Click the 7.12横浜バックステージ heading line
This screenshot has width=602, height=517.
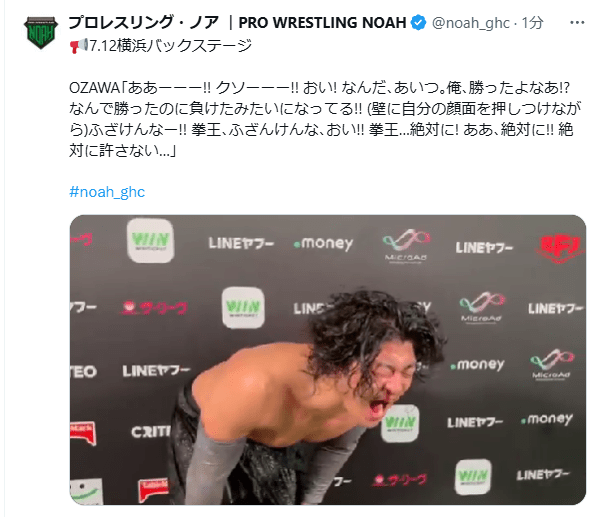pyautogui.click(x=170, y=46)
